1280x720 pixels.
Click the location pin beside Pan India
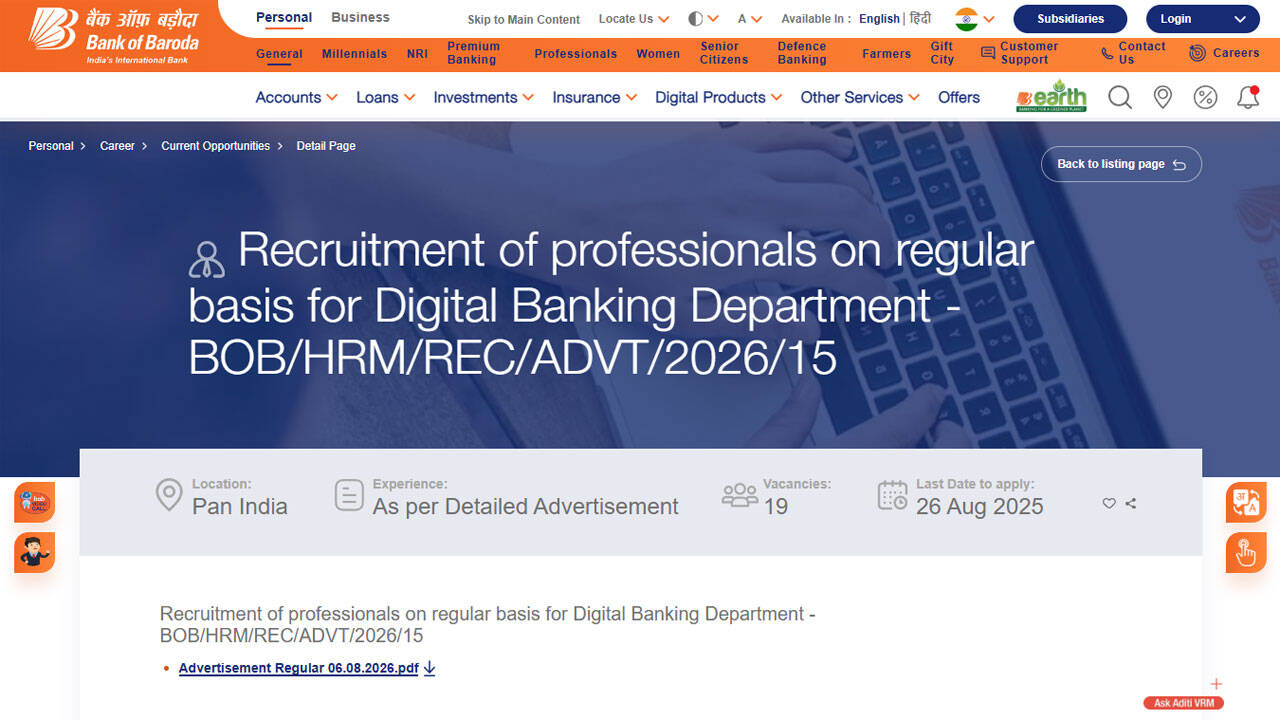169,495
